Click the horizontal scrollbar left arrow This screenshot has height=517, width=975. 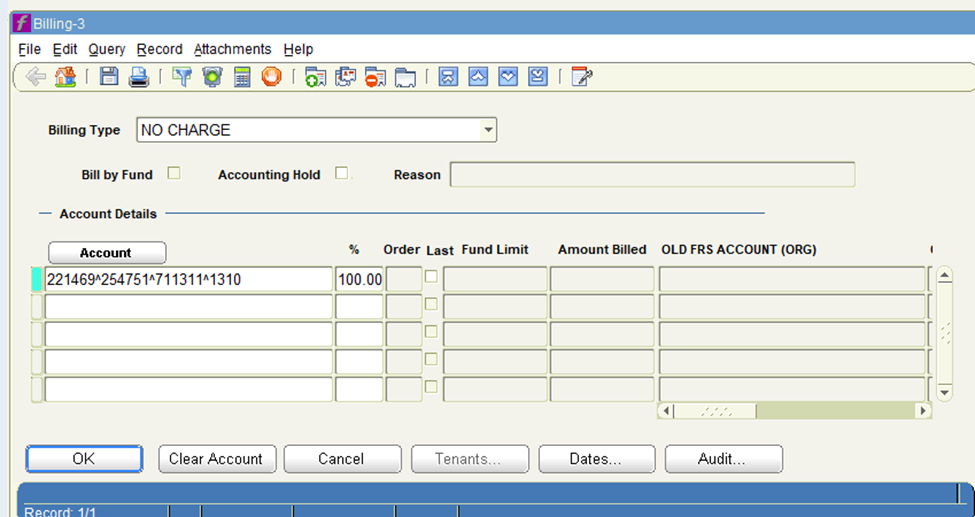666,411
